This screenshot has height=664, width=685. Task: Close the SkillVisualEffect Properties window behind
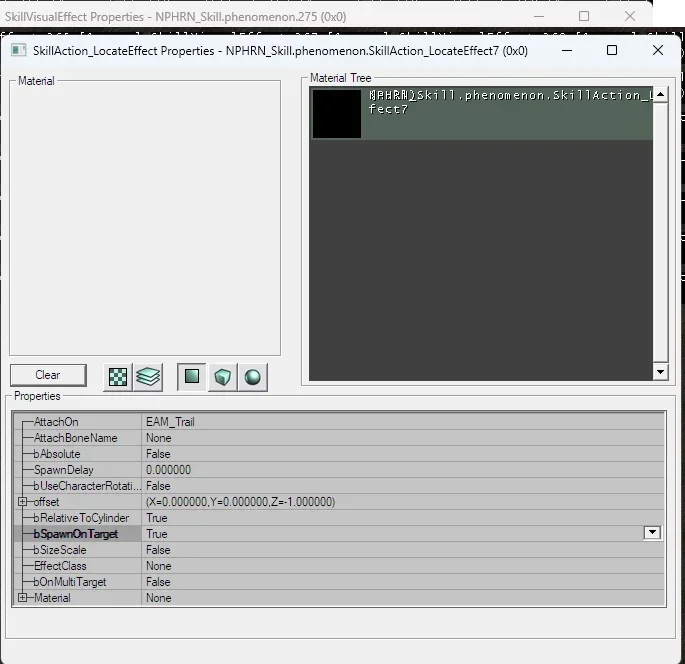point(630,16)
